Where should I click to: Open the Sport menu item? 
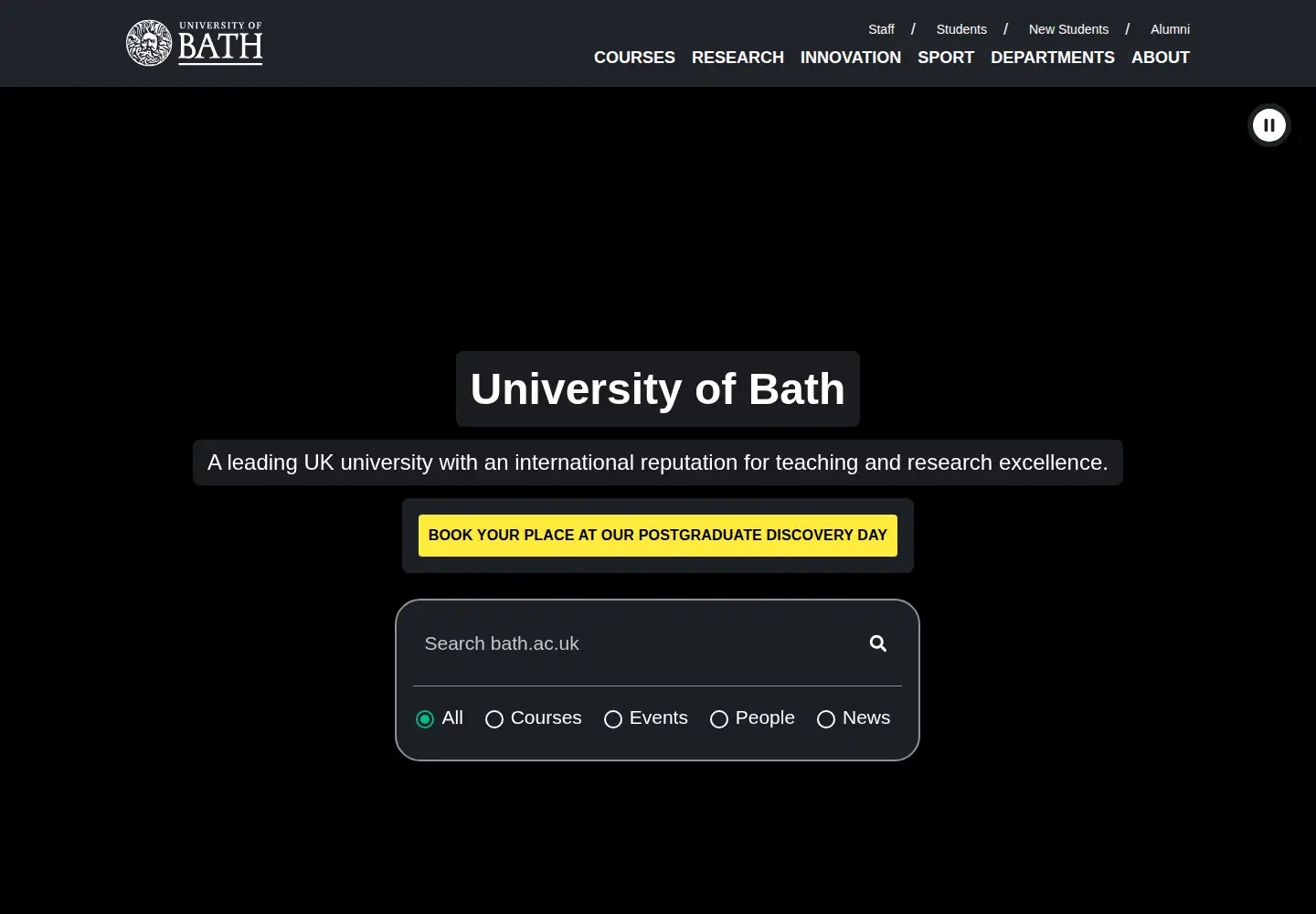946,58
